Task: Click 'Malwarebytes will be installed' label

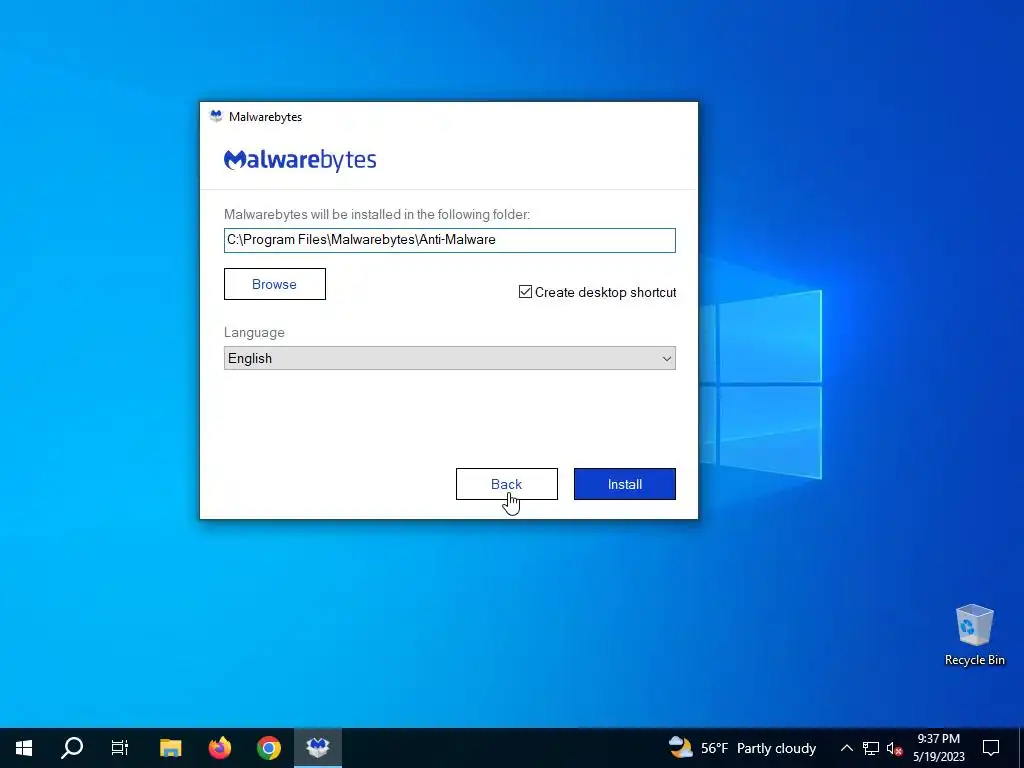Action: tap(377, 214)
